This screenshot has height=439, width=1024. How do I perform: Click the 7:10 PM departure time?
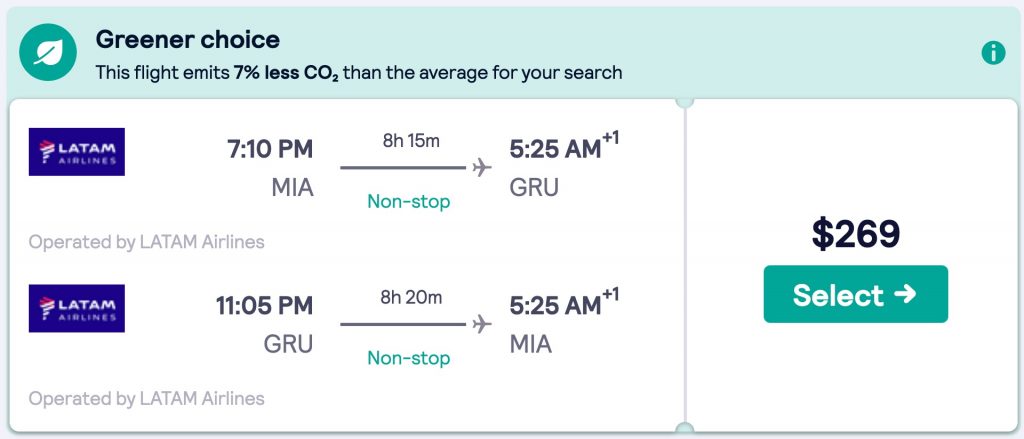pyautogui.click(x=270, y=150)
